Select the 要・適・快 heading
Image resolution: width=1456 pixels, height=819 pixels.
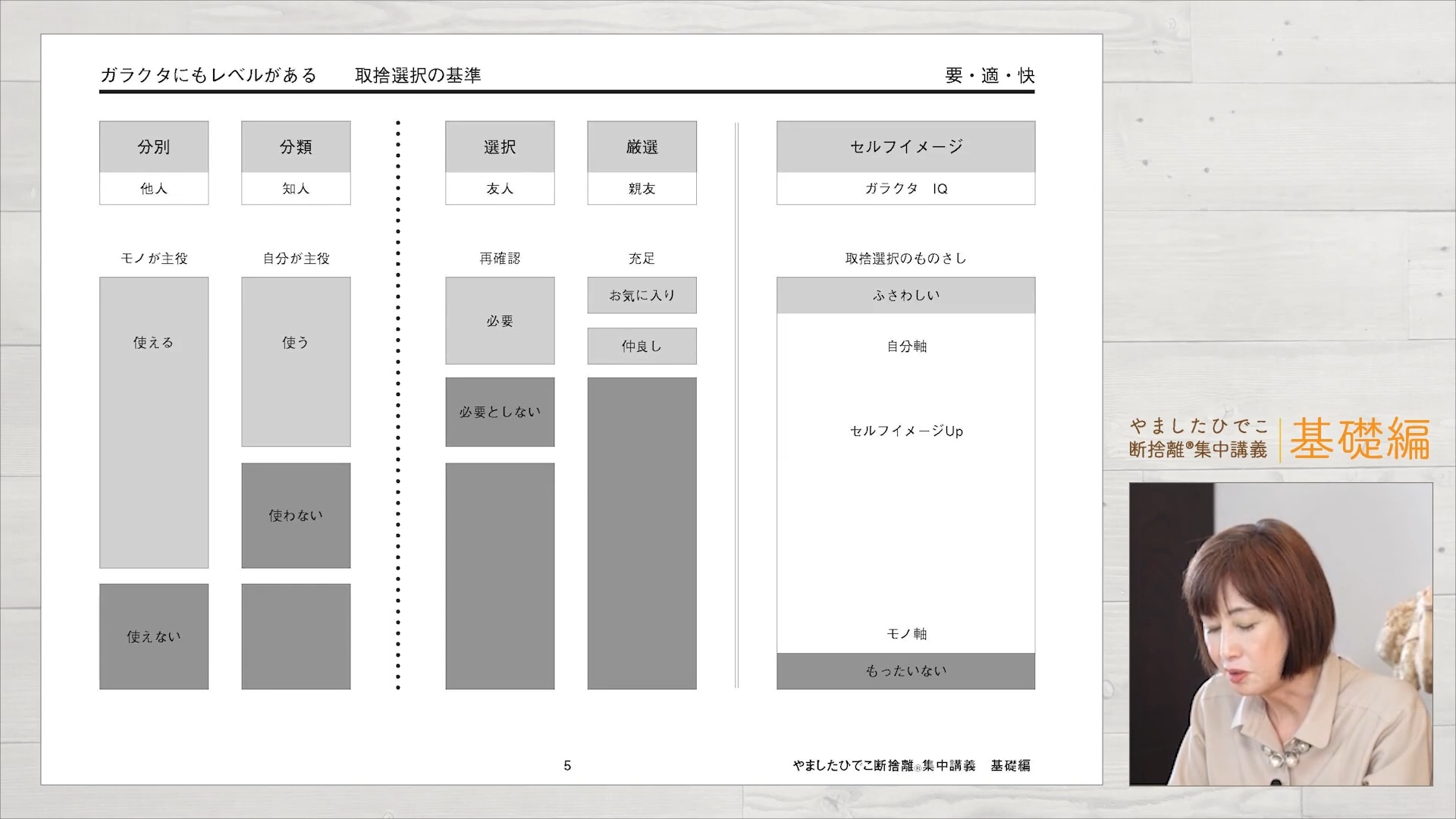pos(990,75)
